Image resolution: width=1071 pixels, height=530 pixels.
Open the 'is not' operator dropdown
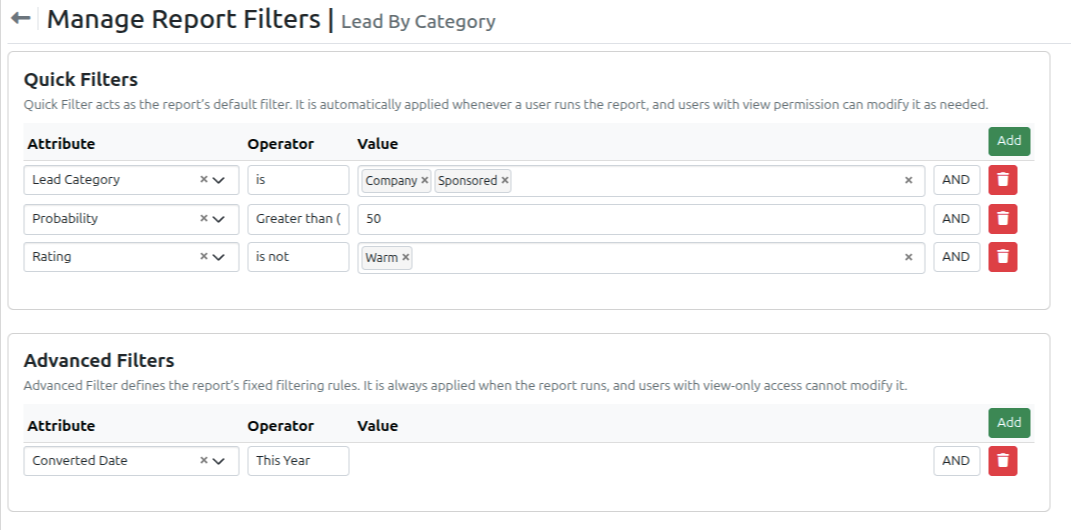[x=298, y=257]
